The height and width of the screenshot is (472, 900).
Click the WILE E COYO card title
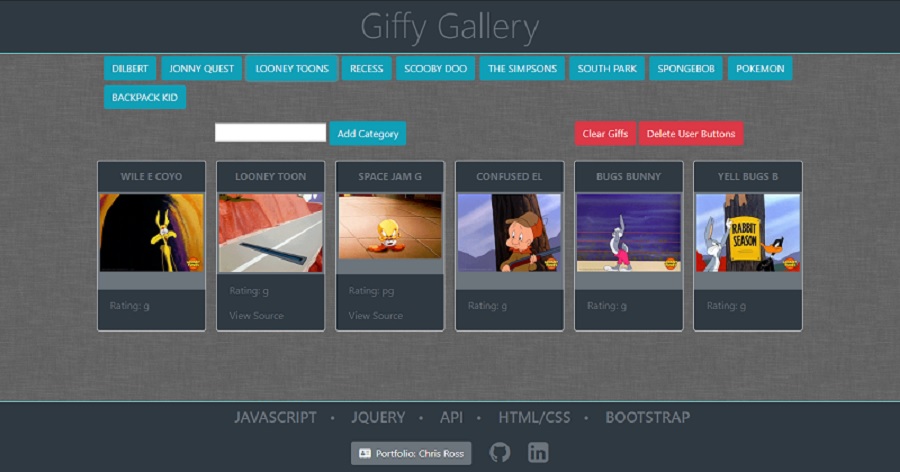click(152, 176)
